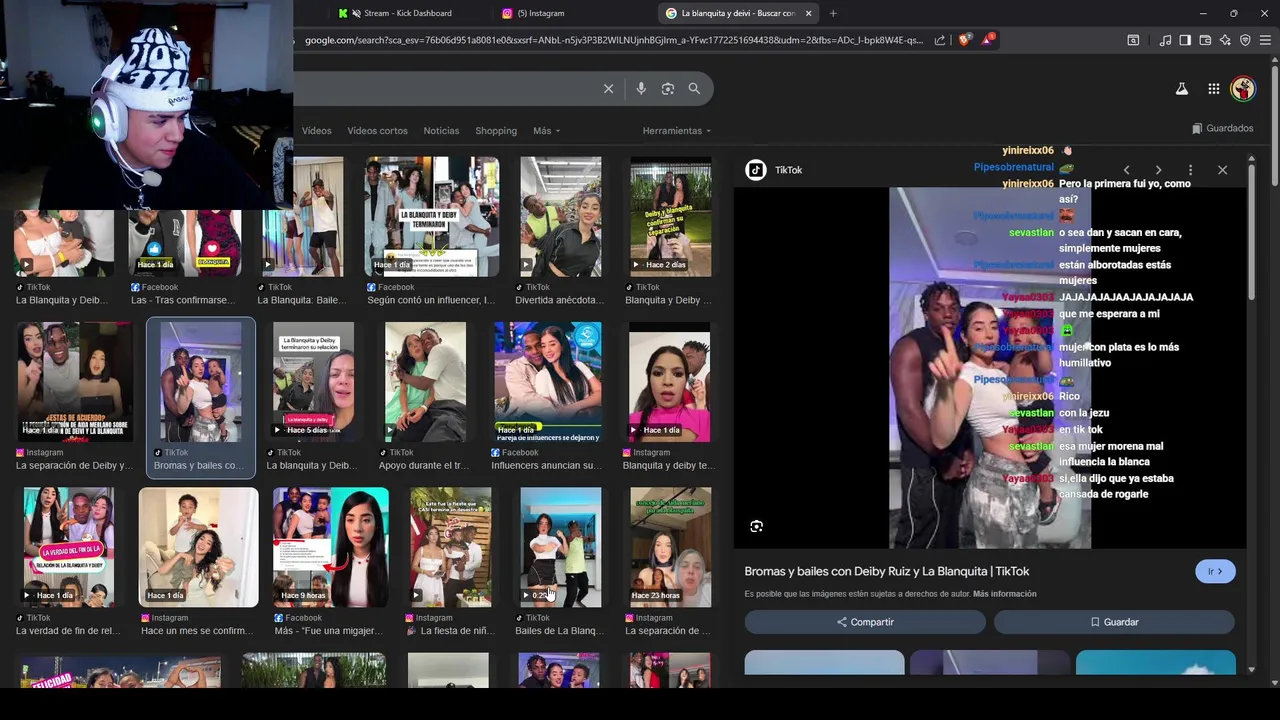Open Brave Rewards triangle icon
The image size is (1280, 720).
click(988, 40)
